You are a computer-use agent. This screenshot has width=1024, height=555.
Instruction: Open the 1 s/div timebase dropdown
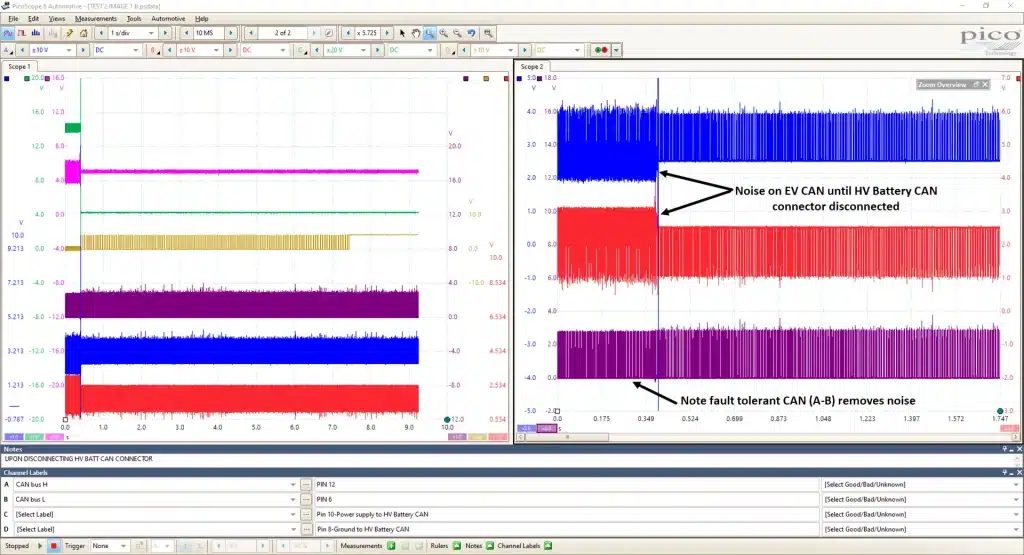click(133, 33)
